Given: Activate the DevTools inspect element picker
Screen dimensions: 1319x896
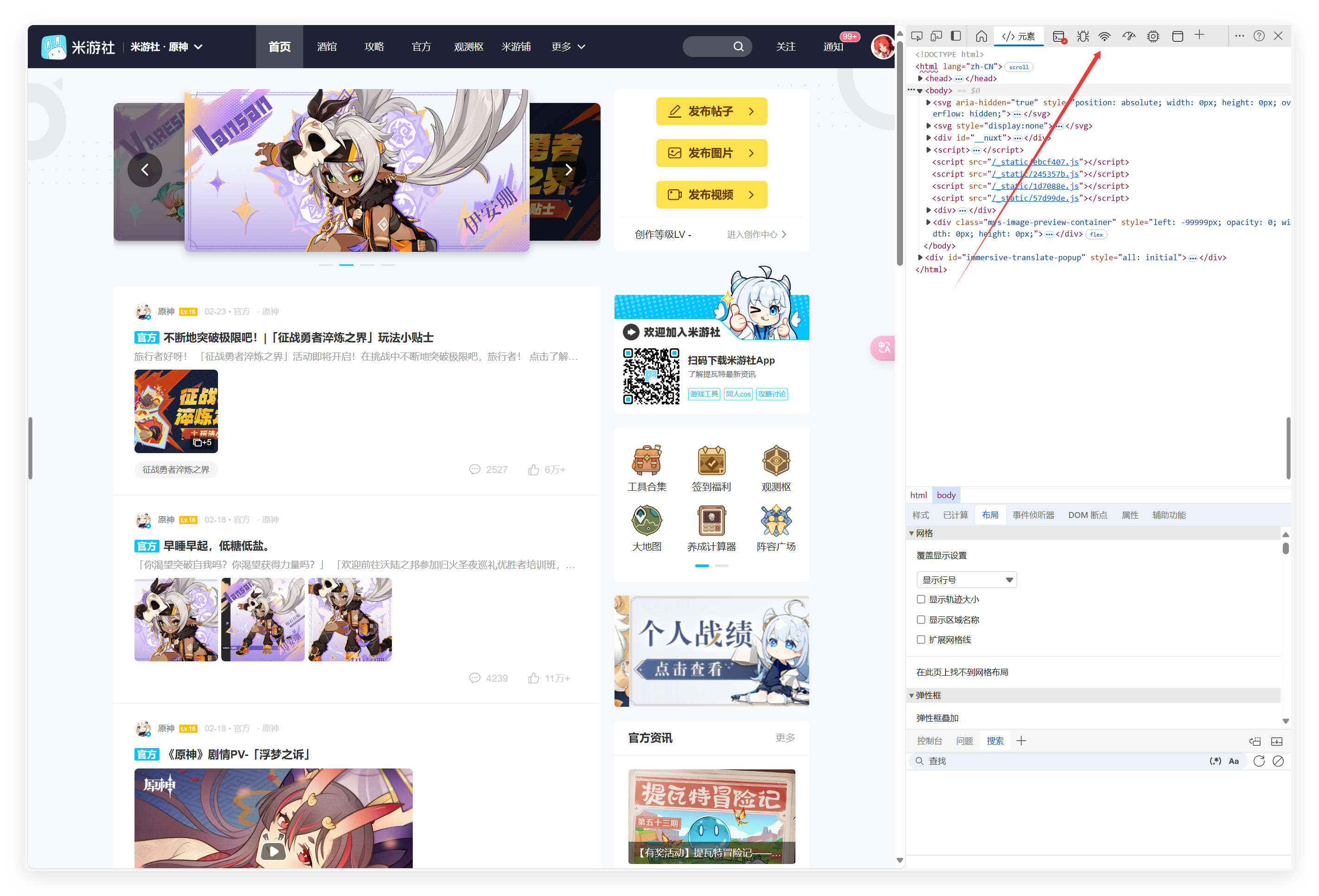Looking at the screenshot, I should 916,36.
